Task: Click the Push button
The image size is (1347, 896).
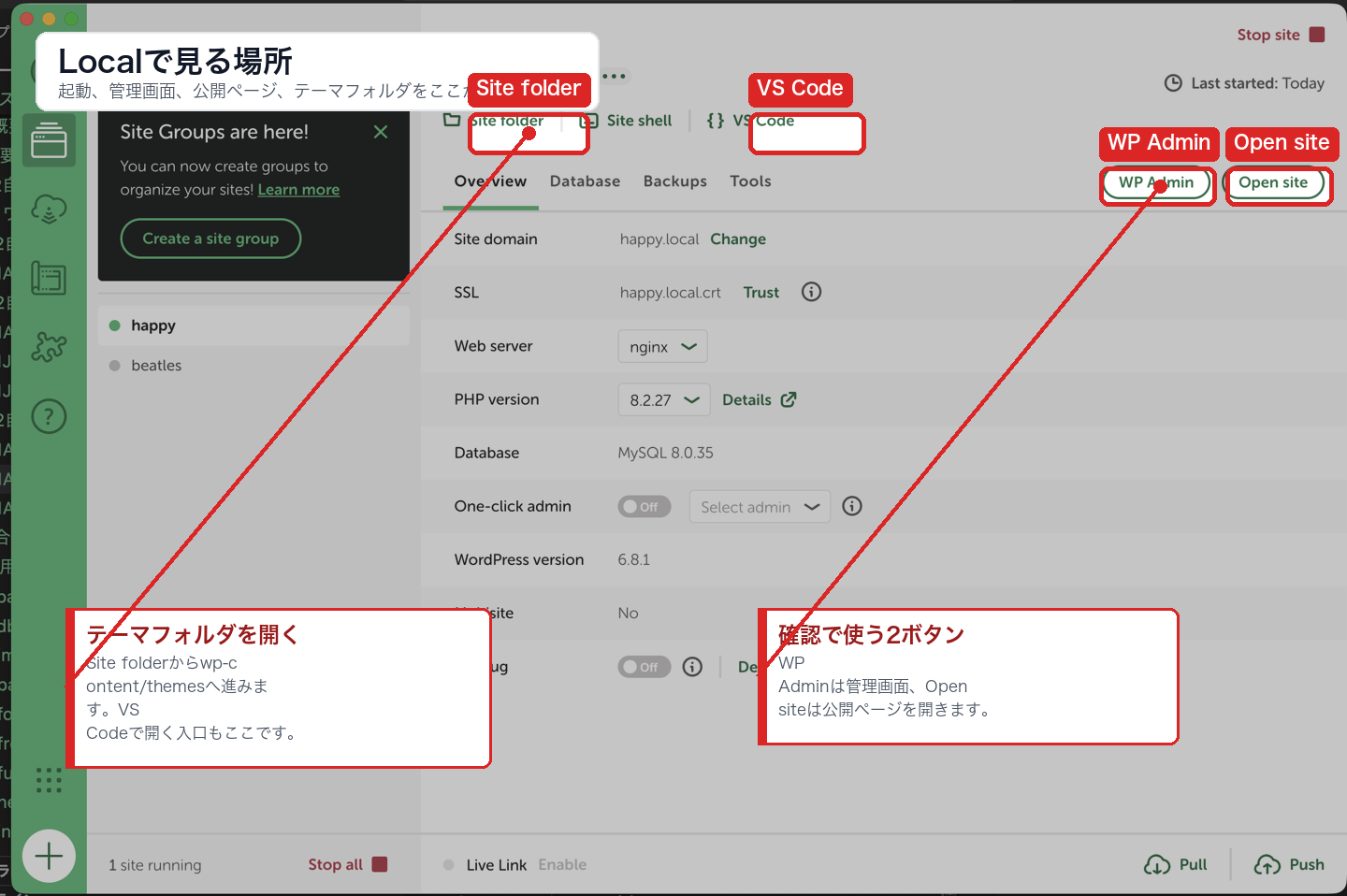Action: [x=1289, y=865]
